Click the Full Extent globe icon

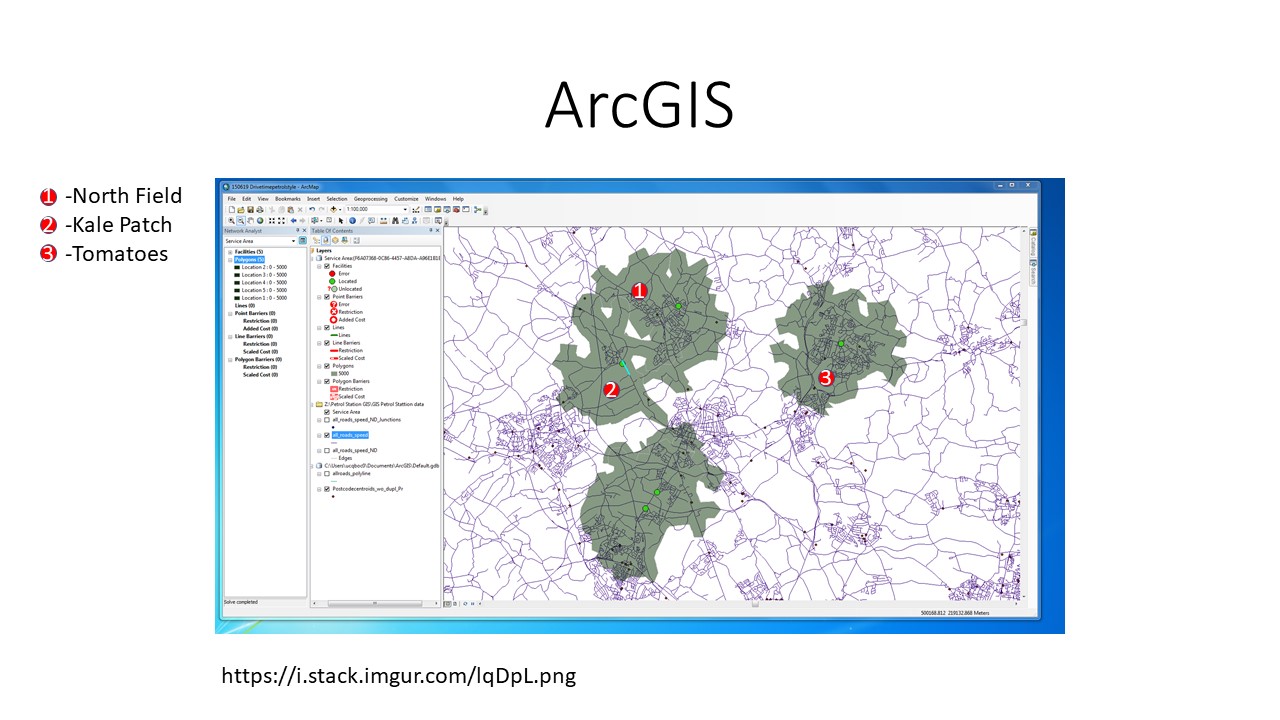click(x=260, y=220)
